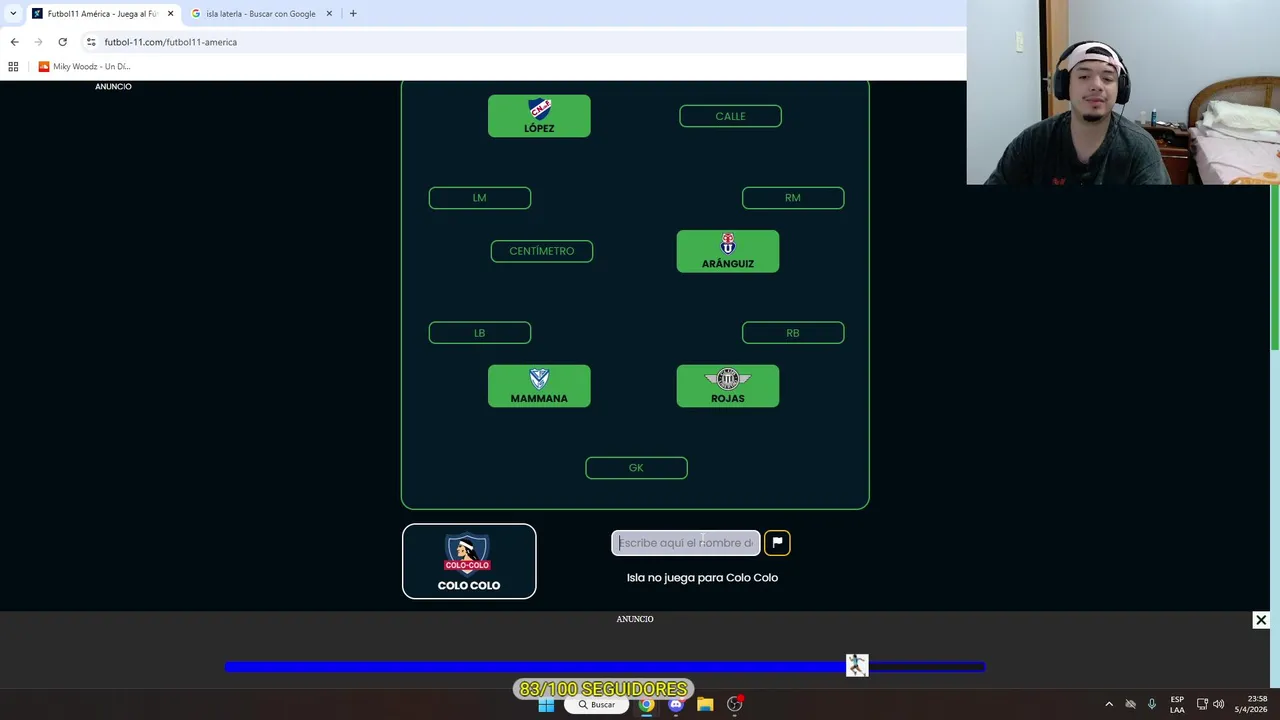The image size is (1280, 720).
Task: Click the webcam overlay video
Action: pos(1123,92)
